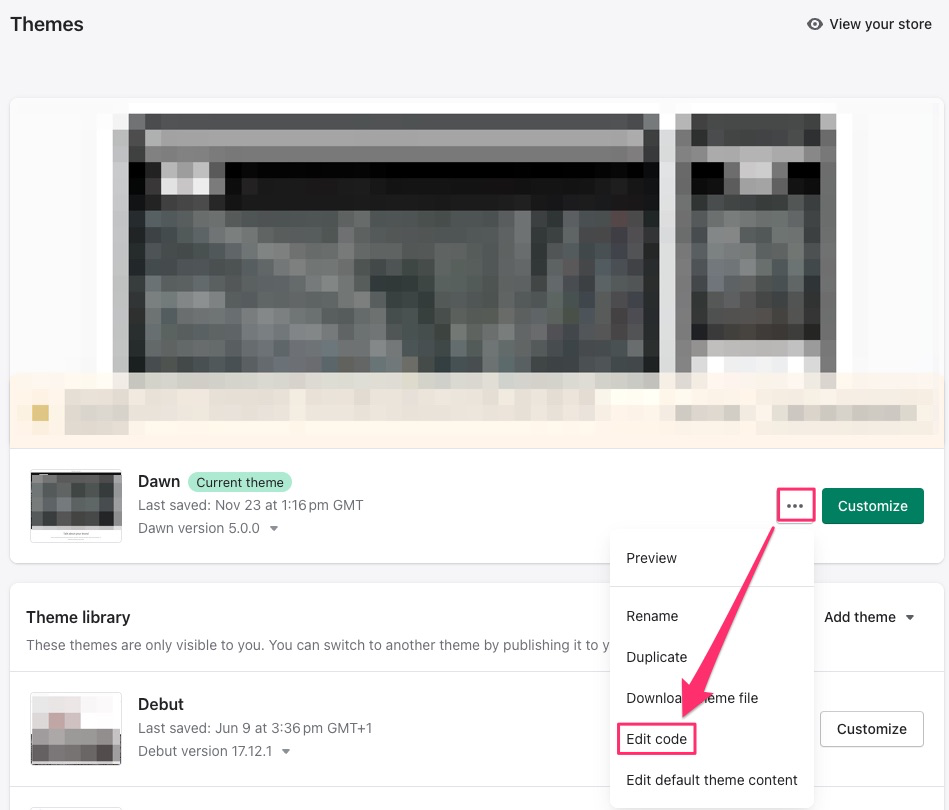Image resolution: width=949 pixels, height=810 pixels.
Task: Click the eye icon beside View your store
Action: 815,24
